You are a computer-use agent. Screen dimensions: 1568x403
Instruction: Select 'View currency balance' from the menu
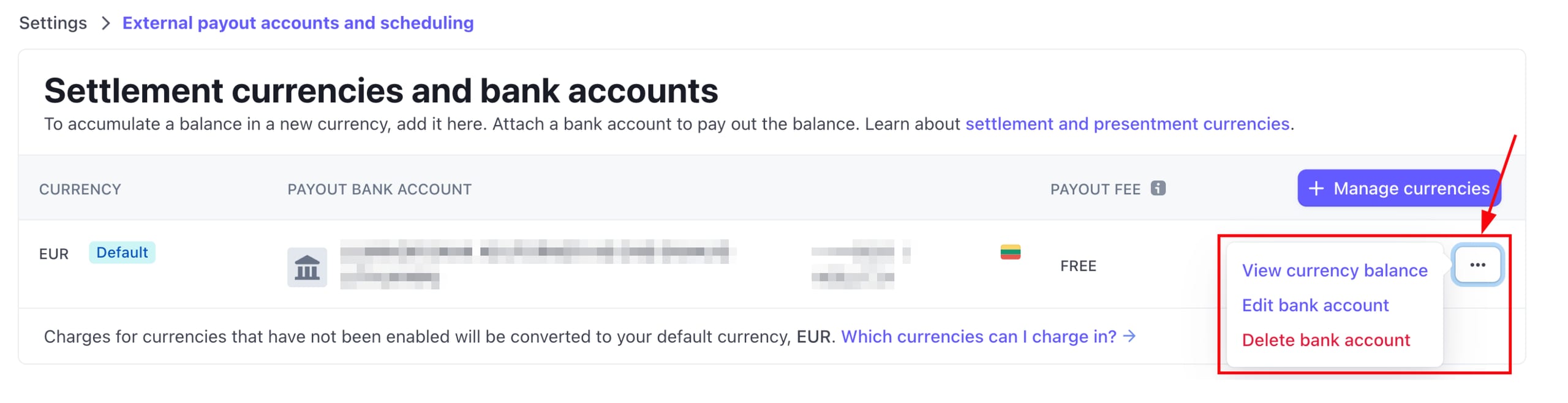coord(1335,270)
